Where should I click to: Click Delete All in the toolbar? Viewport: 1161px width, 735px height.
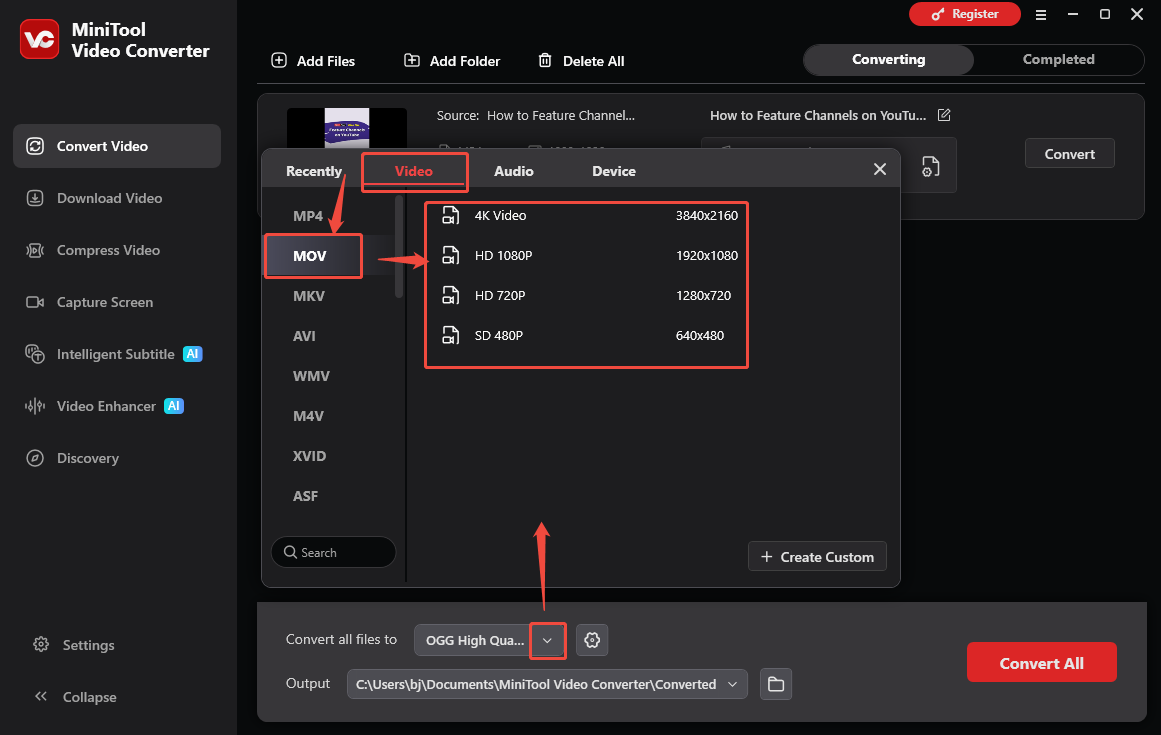click(x=581, y=61)
